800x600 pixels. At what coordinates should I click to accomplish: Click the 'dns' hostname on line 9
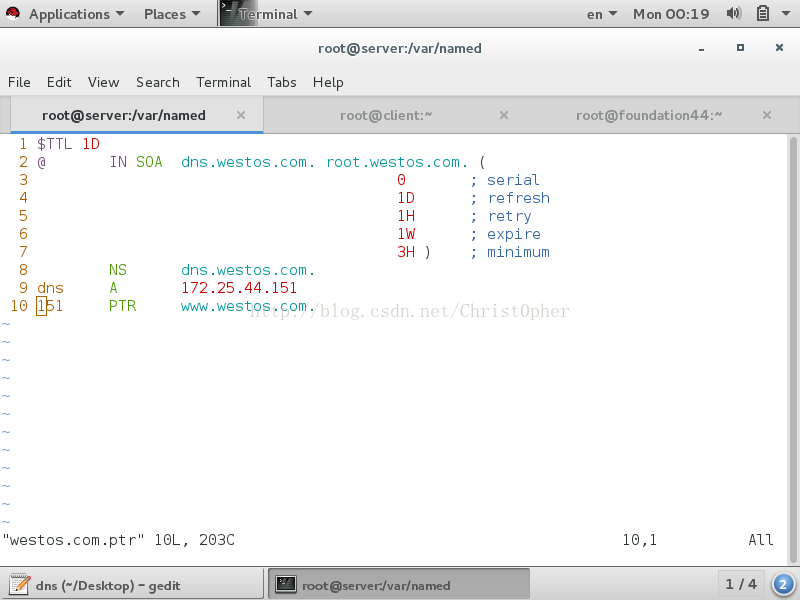pos(50,288)
